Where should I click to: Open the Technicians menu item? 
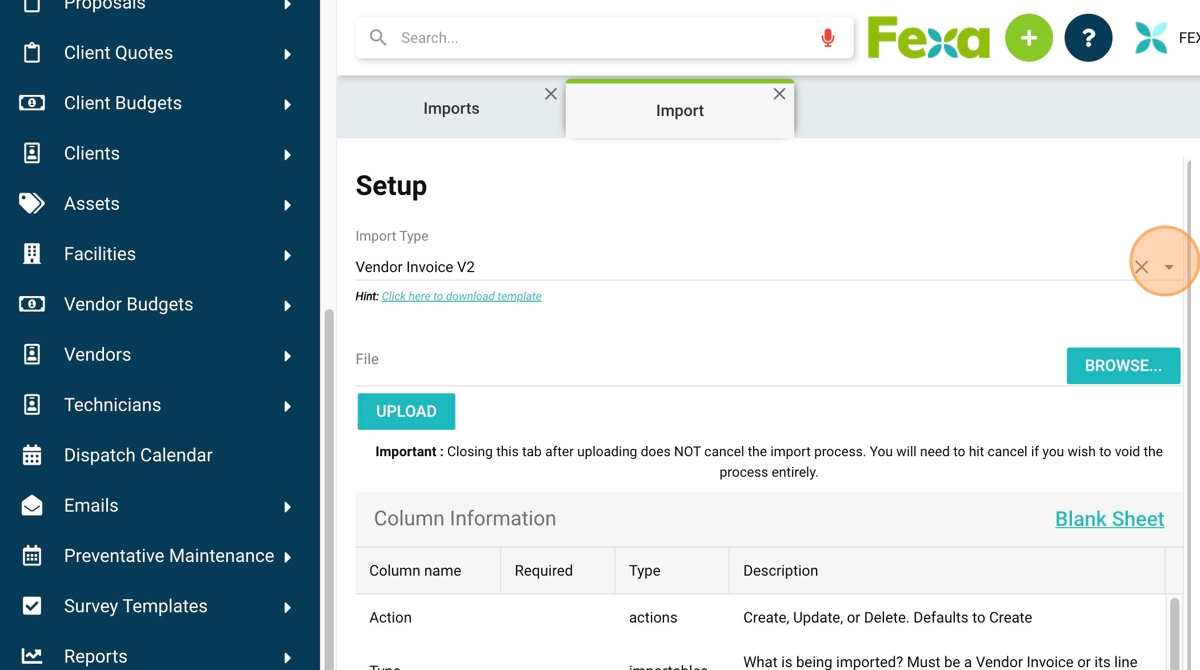(x=112, y=405)
